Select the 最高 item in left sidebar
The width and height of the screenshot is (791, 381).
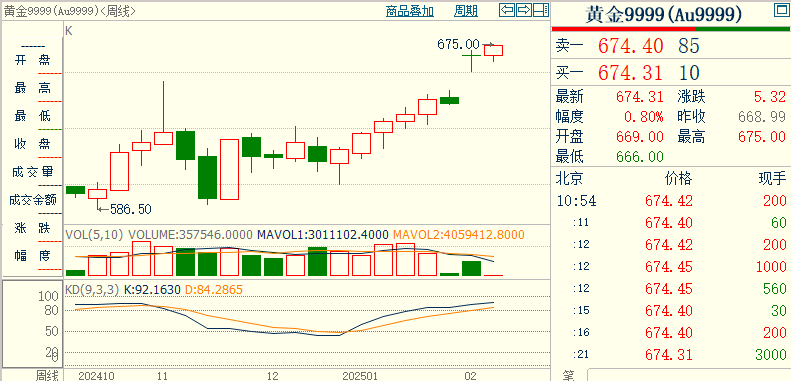(33, 88)
